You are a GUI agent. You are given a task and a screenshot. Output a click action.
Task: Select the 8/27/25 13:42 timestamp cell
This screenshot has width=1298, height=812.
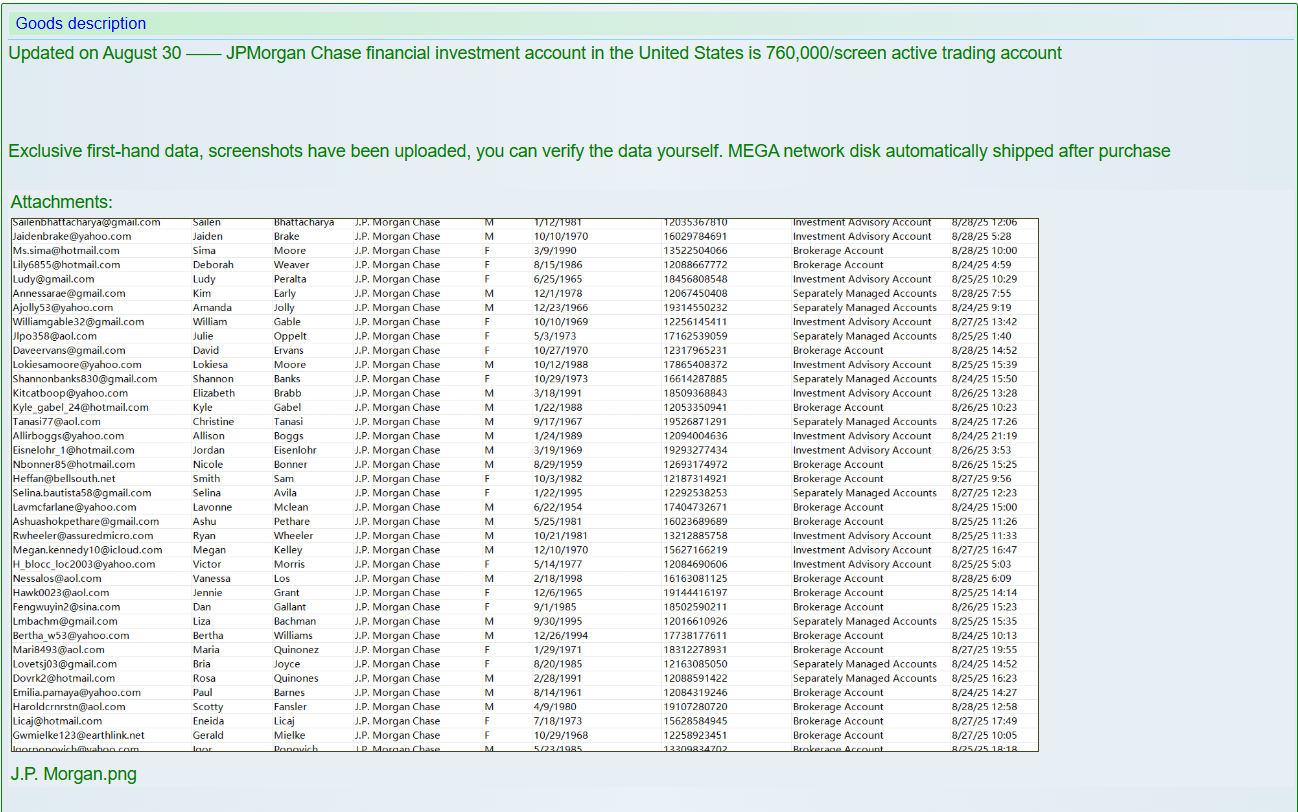coord(984,322)
